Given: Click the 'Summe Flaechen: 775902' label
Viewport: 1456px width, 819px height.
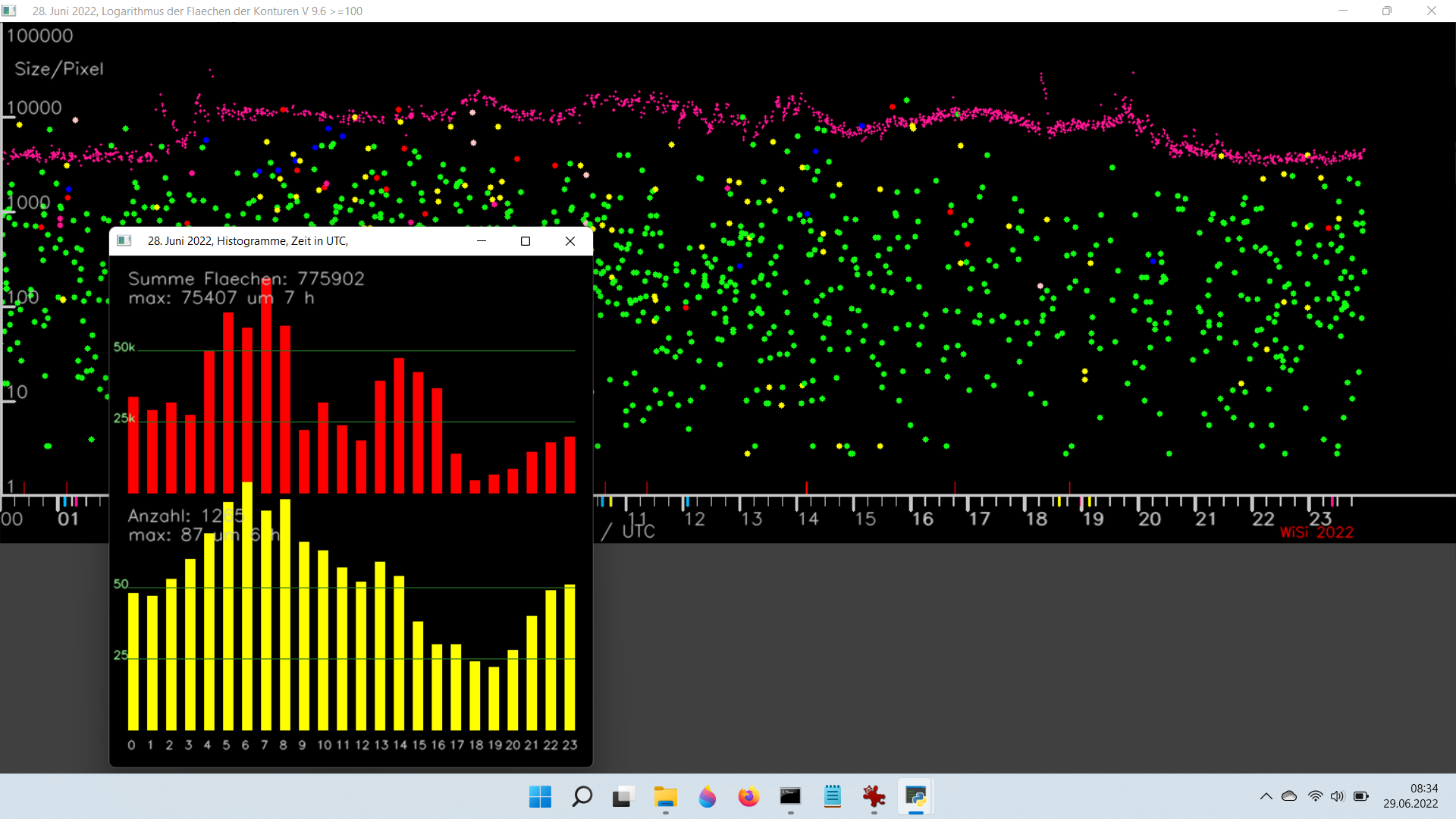Looking at the screenshot, I should 246,279.
